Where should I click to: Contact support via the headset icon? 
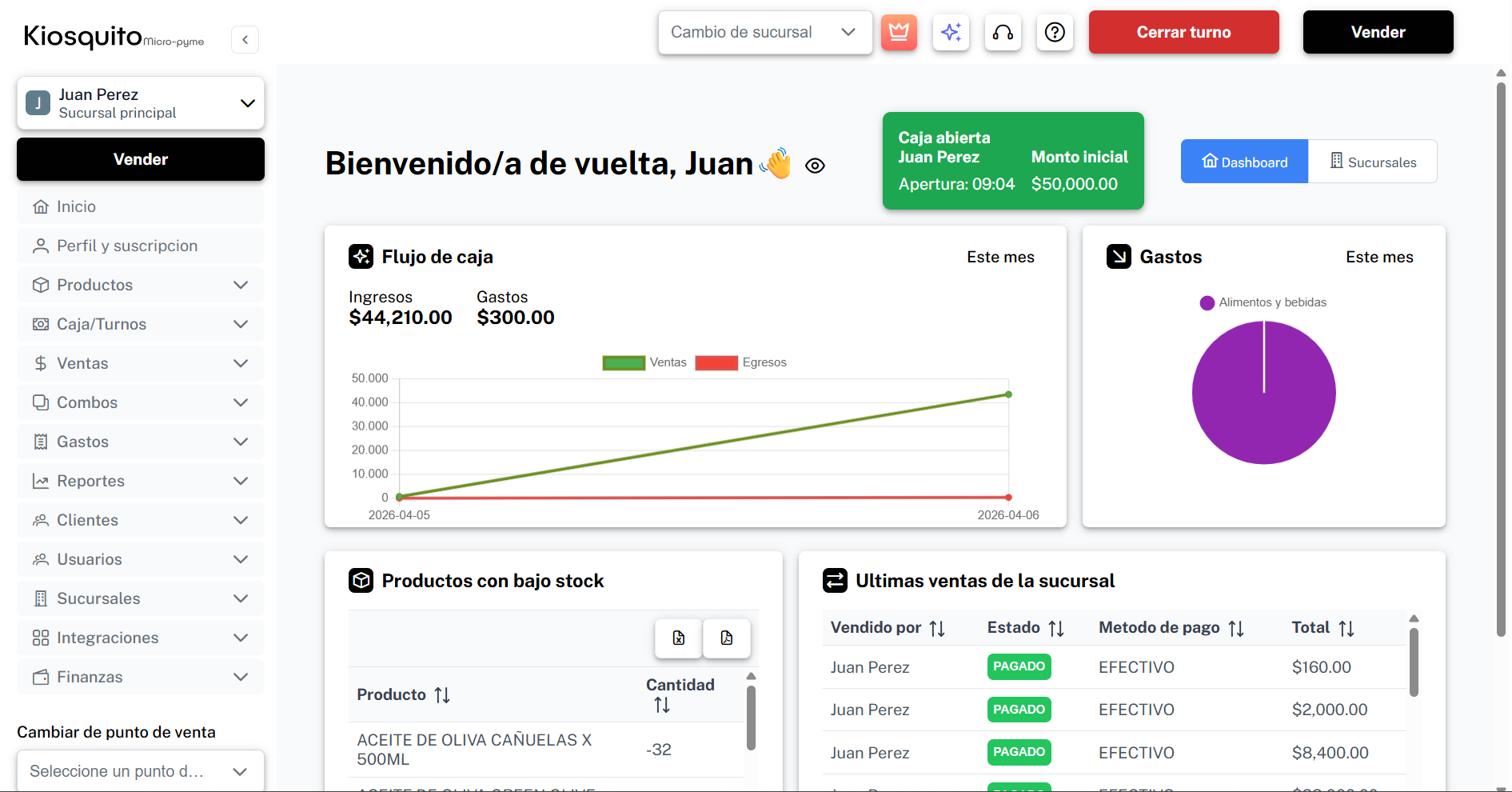pos(1003,32)
